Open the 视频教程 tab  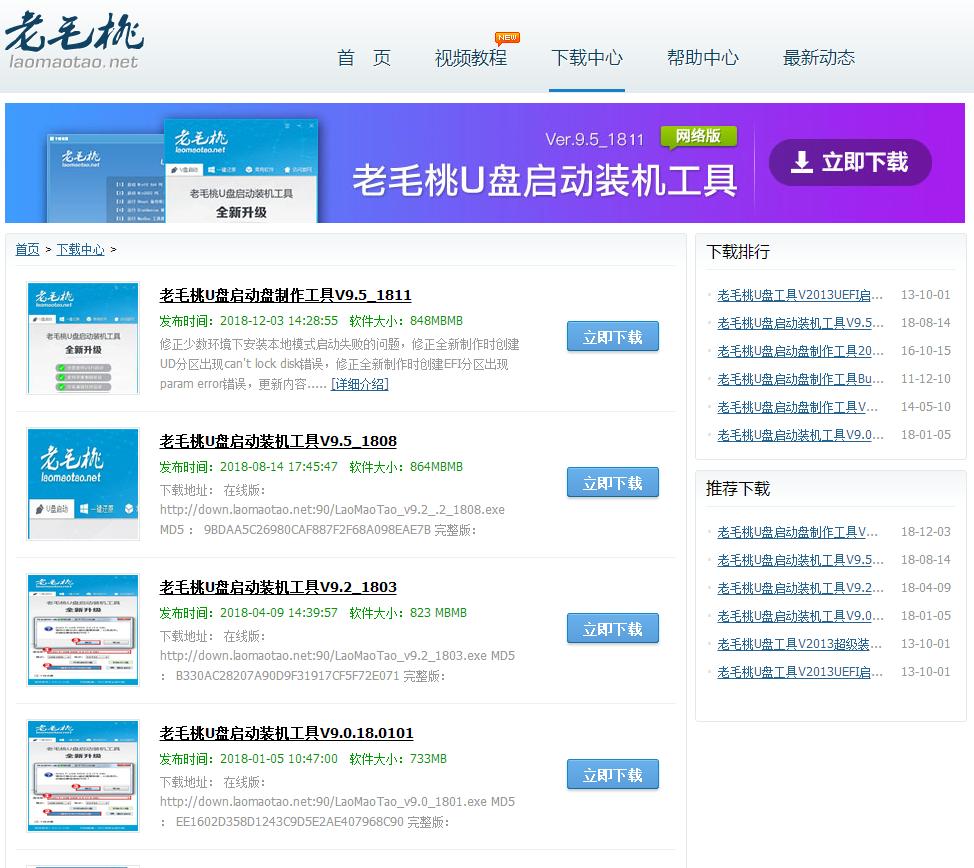tap(472, 58)
